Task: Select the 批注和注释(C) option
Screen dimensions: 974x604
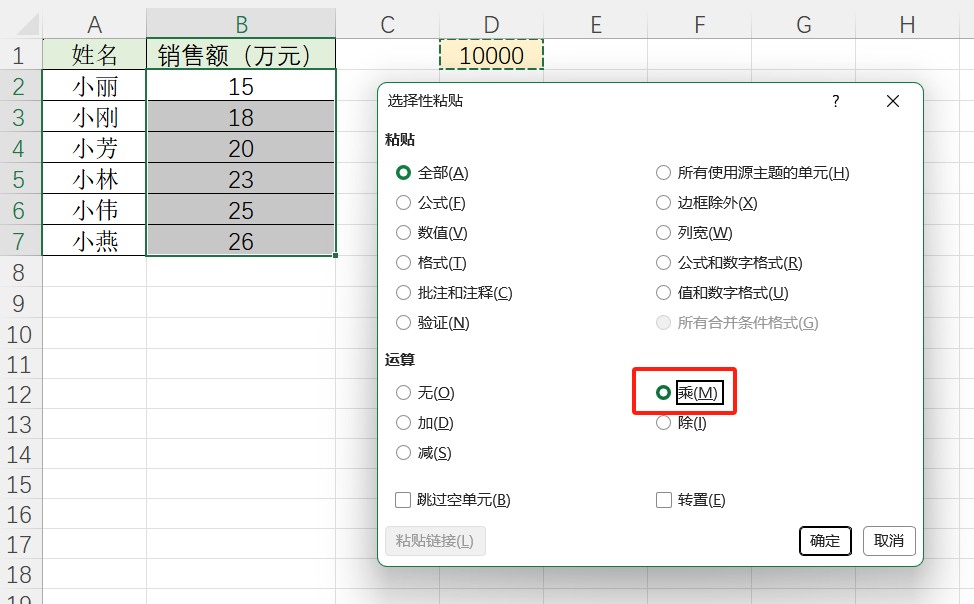Action: point(404,292)
